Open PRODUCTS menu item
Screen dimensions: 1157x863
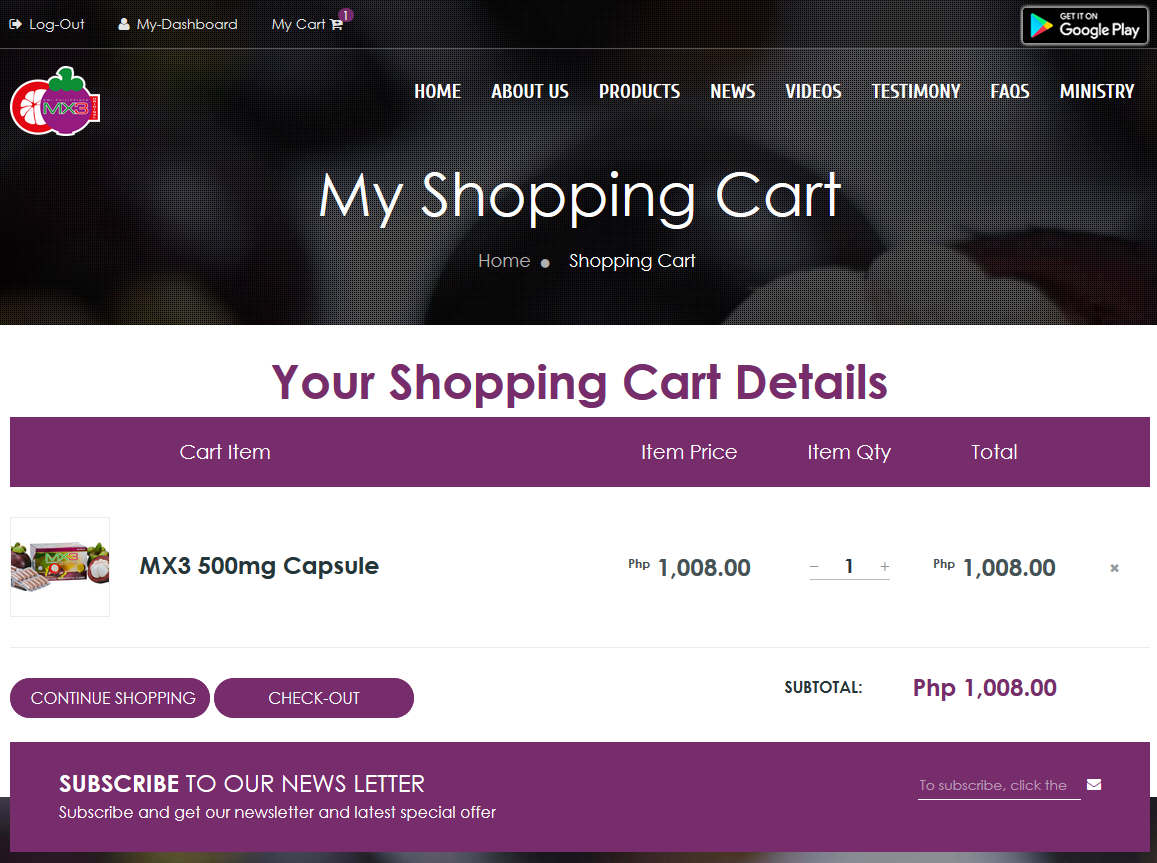coord(639,91)
